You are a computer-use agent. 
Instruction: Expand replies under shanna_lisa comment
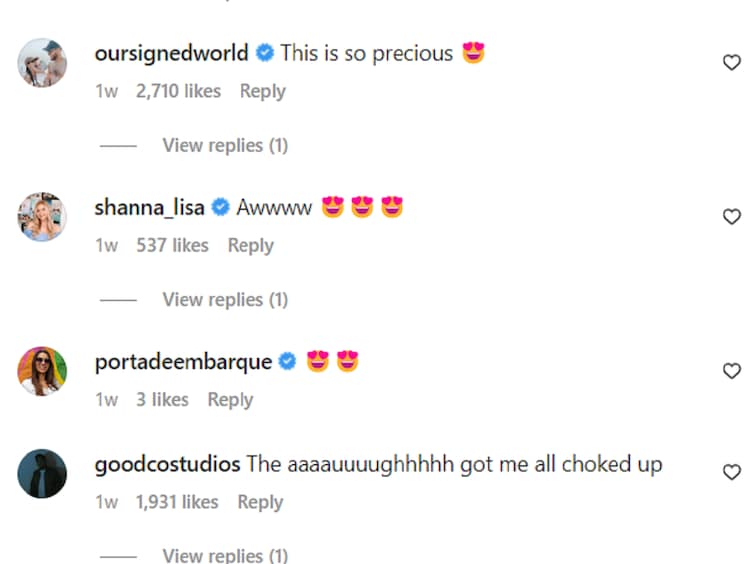(225, 299)
